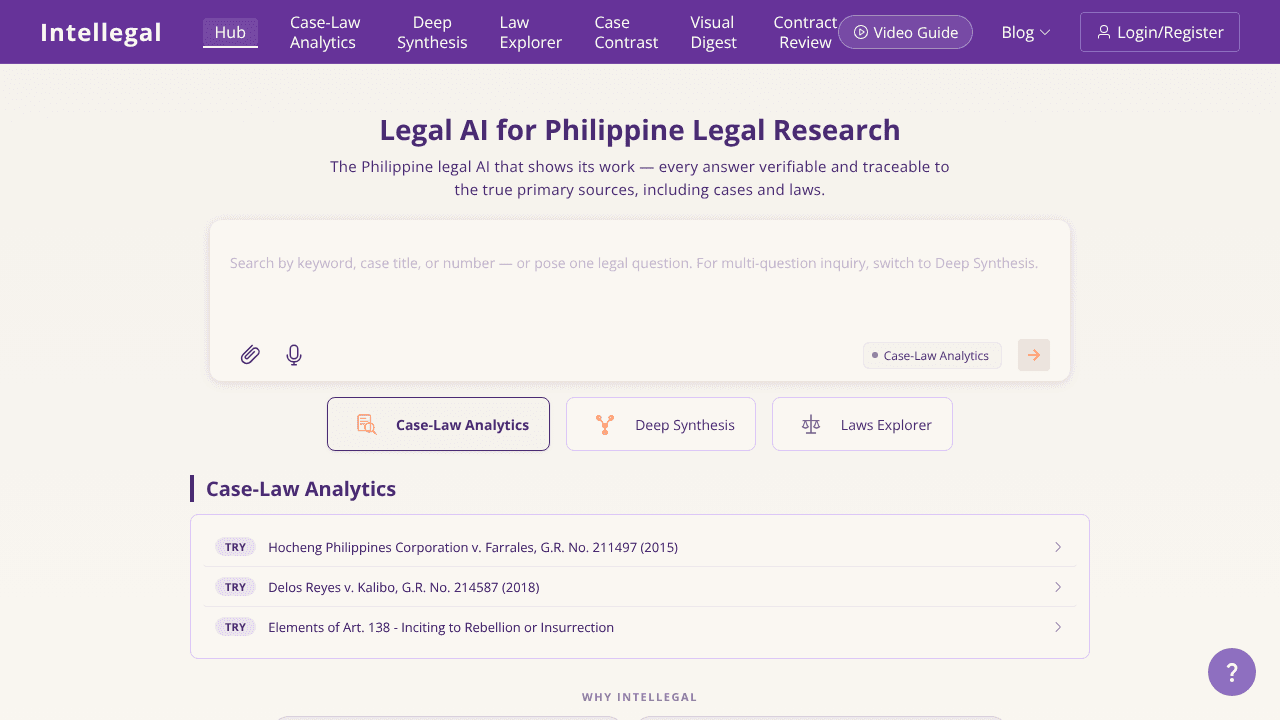
Task: Open Contract Review nav item
Action: pos(805,32)
